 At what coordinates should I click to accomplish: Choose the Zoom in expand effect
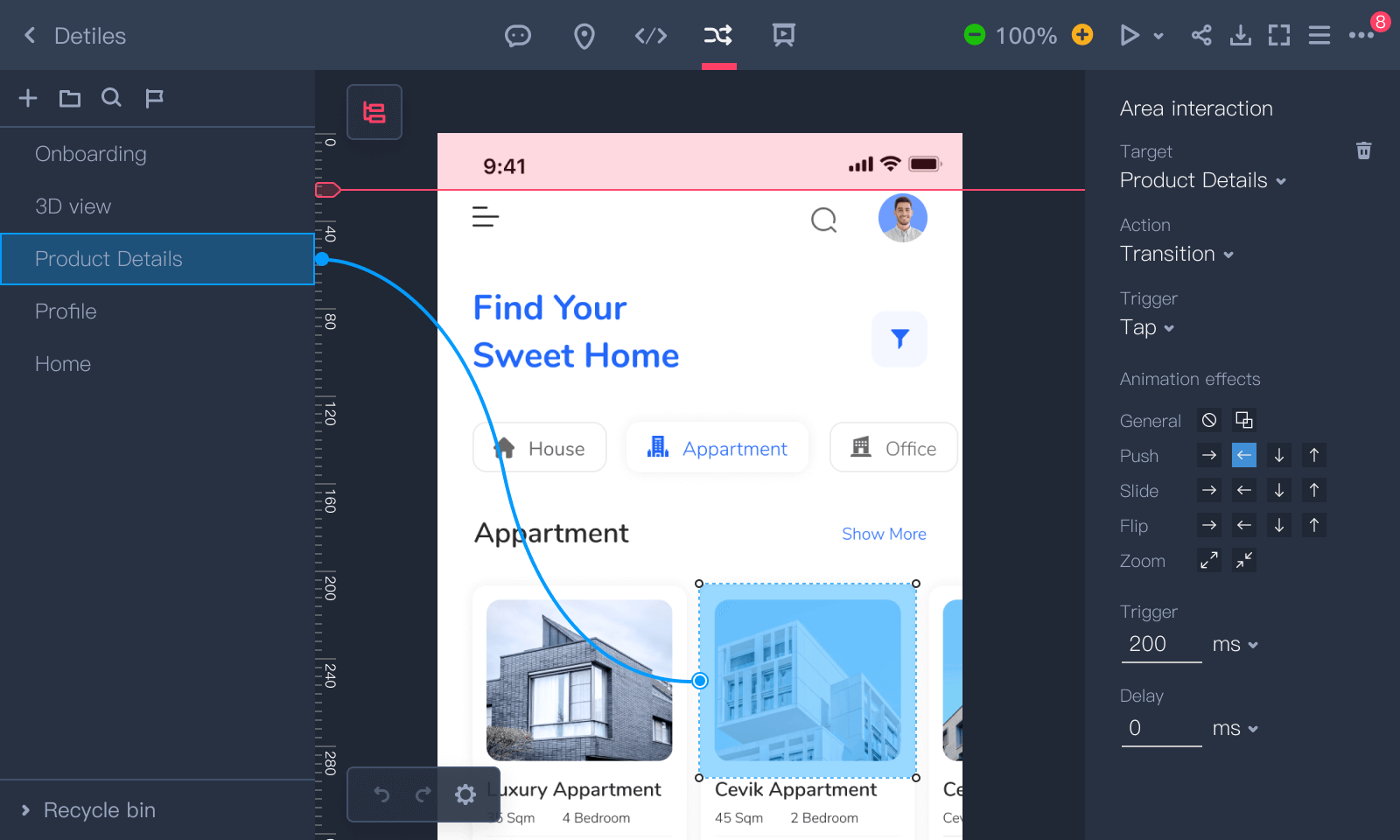coord(1208,560)
